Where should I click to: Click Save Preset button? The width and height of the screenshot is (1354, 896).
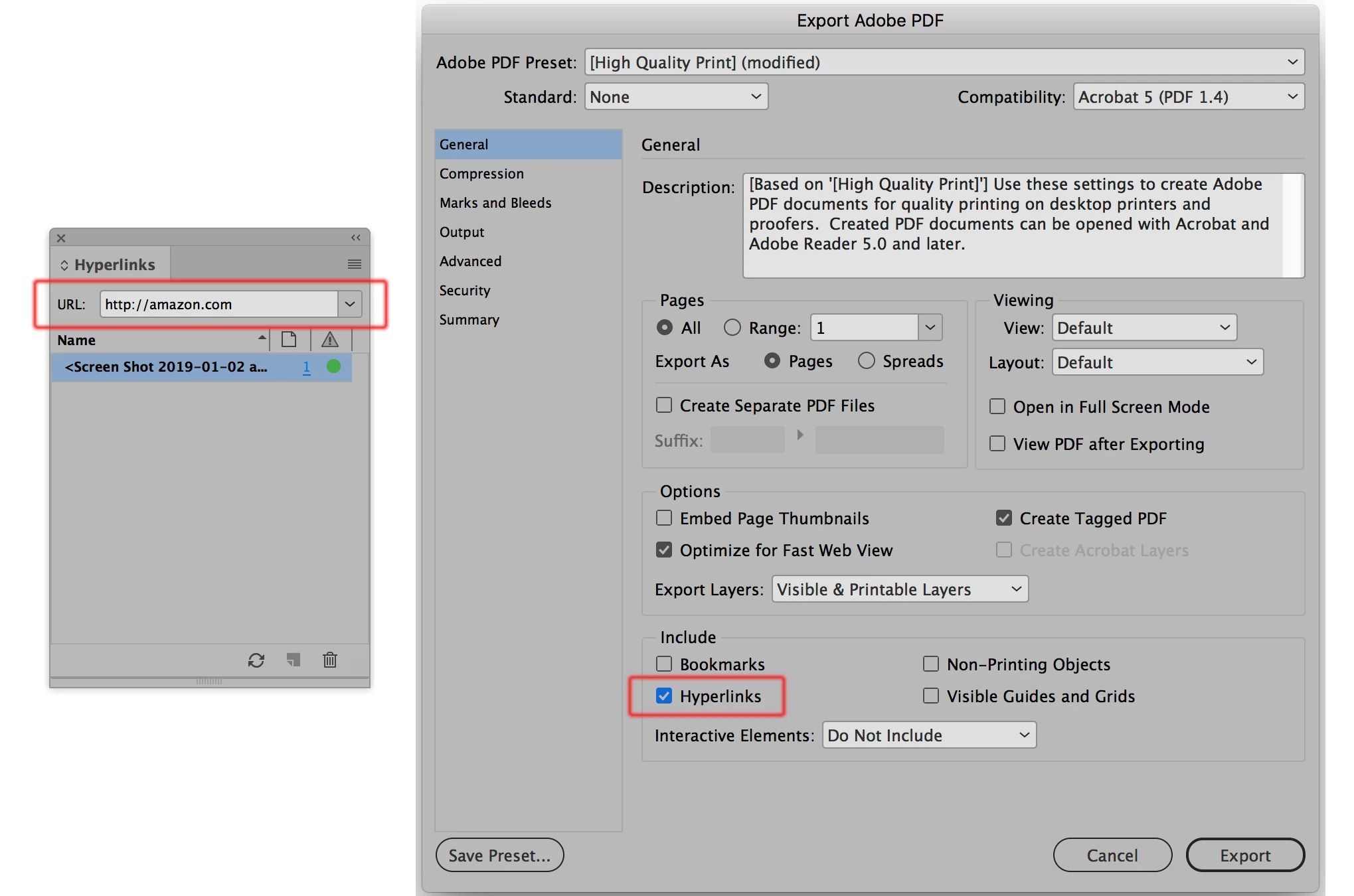point(499,855)
